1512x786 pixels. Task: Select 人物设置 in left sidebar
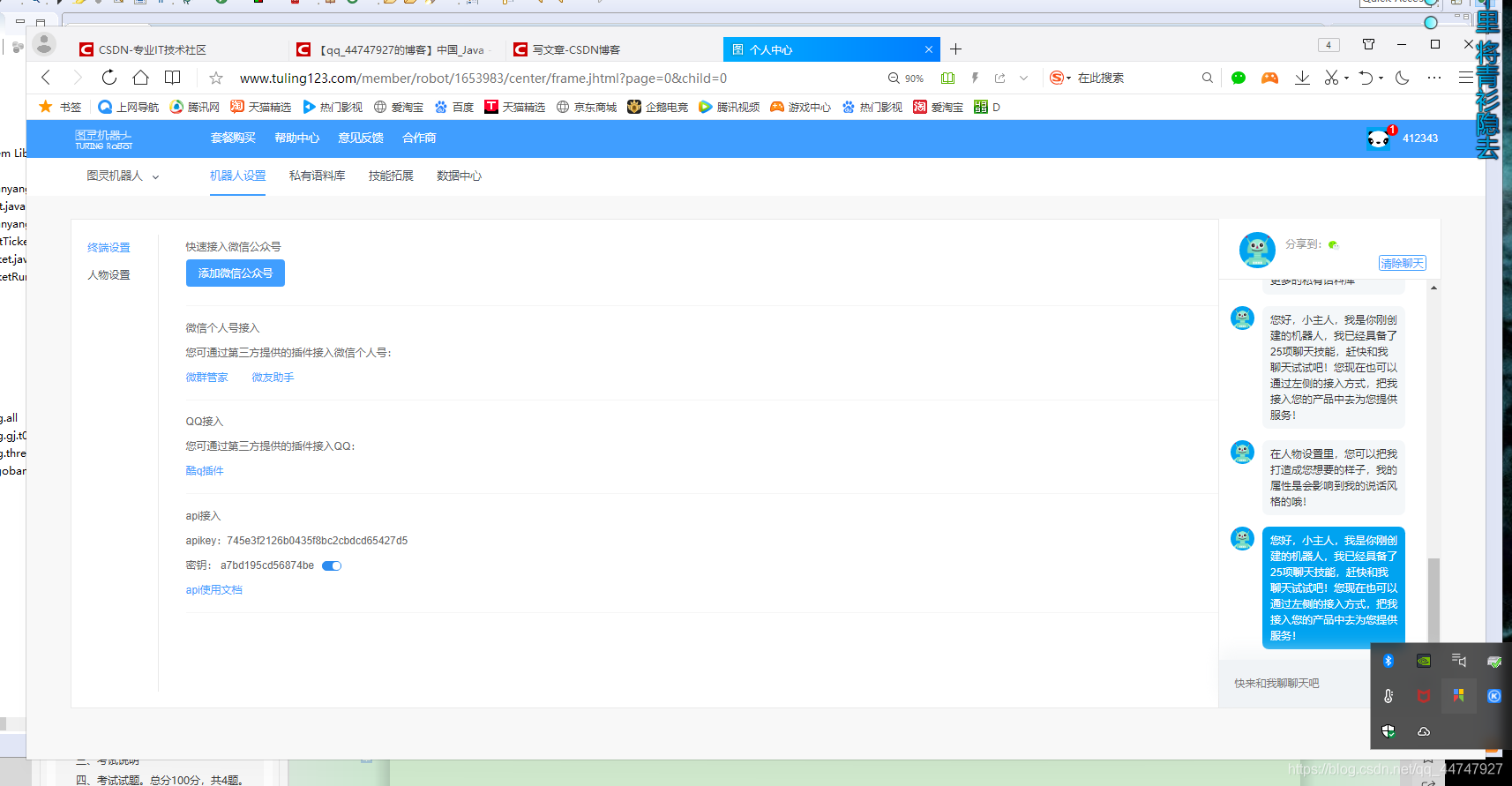tap(109, 274)
